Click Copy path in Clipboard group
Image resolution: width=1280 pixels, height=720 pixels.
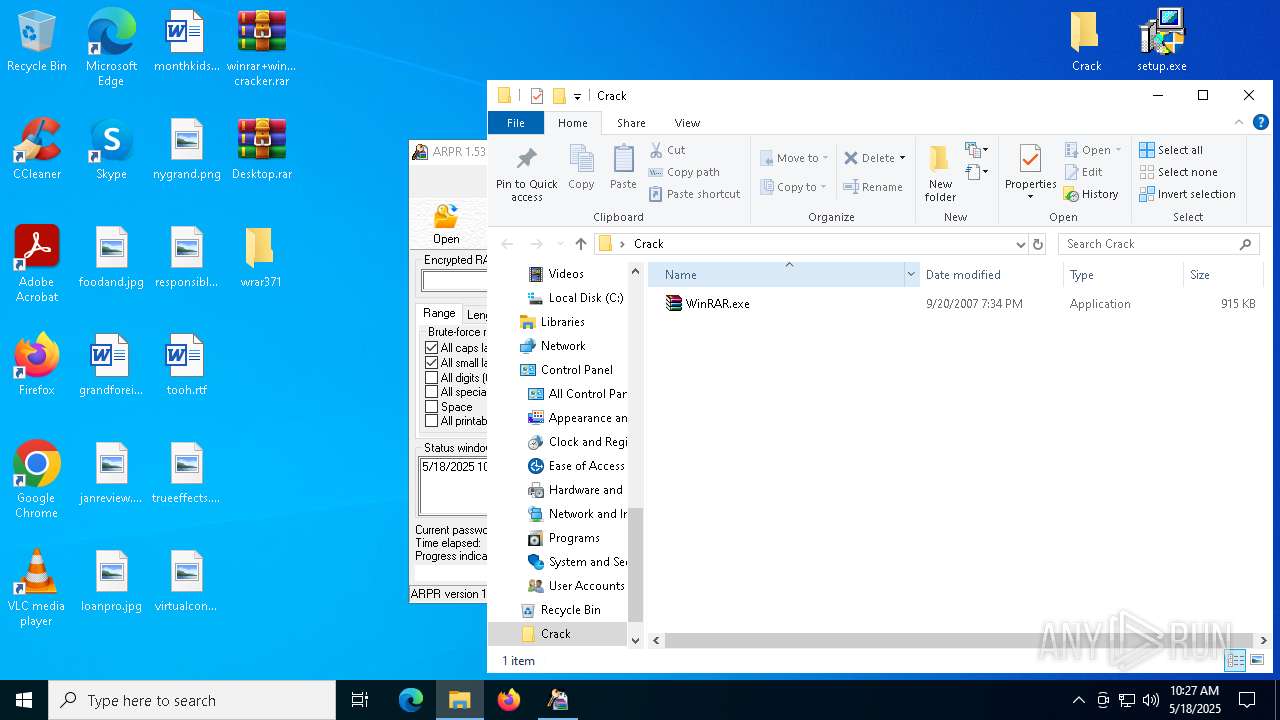click(684, 172)
